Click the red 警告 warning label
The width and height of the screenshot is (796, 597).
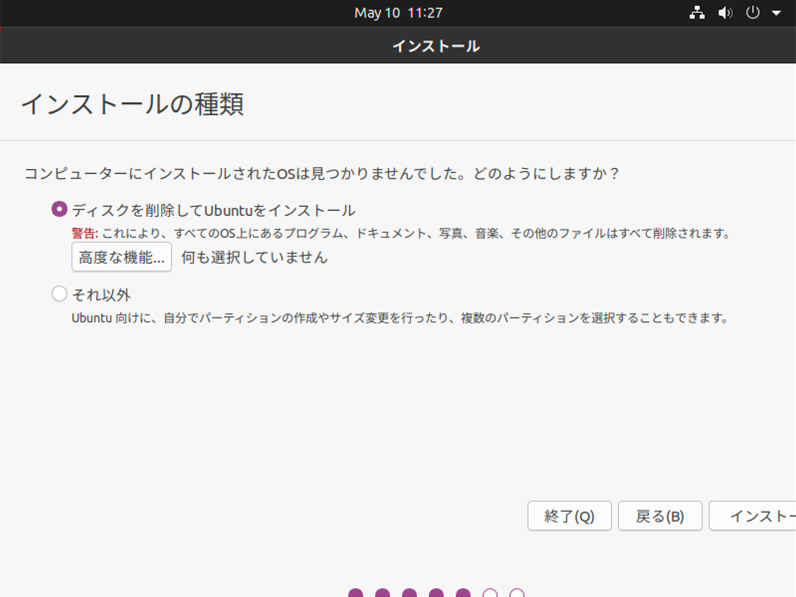[85, 234]
